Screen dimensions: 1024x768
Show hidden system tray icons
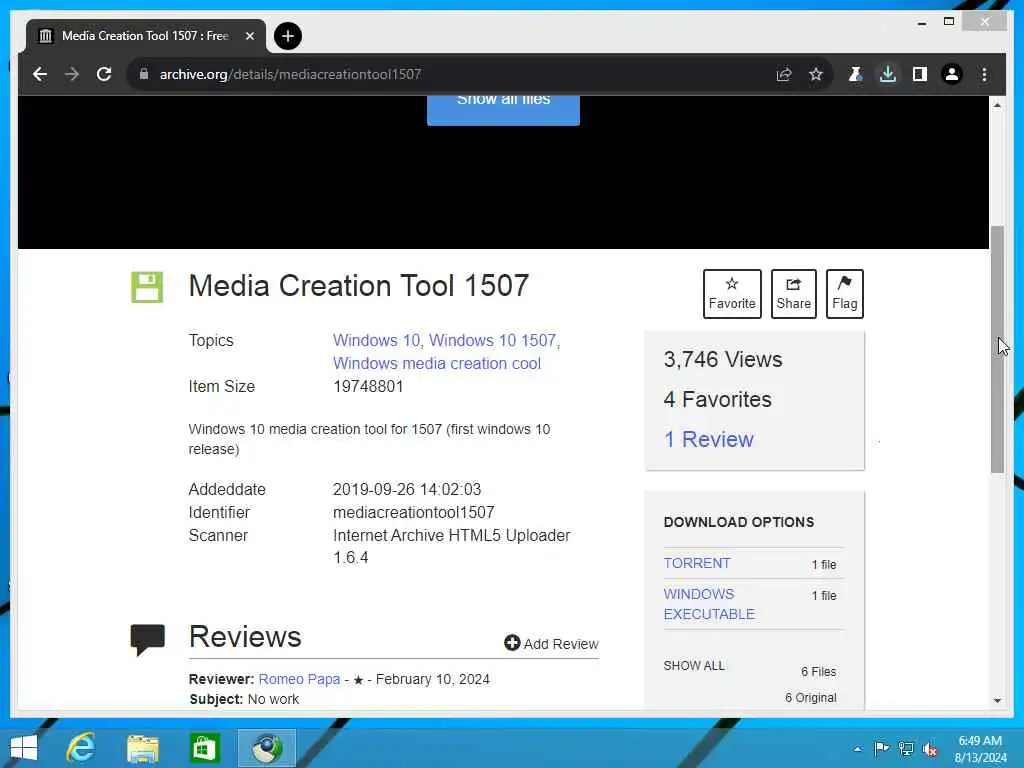[x=857, y=749]
